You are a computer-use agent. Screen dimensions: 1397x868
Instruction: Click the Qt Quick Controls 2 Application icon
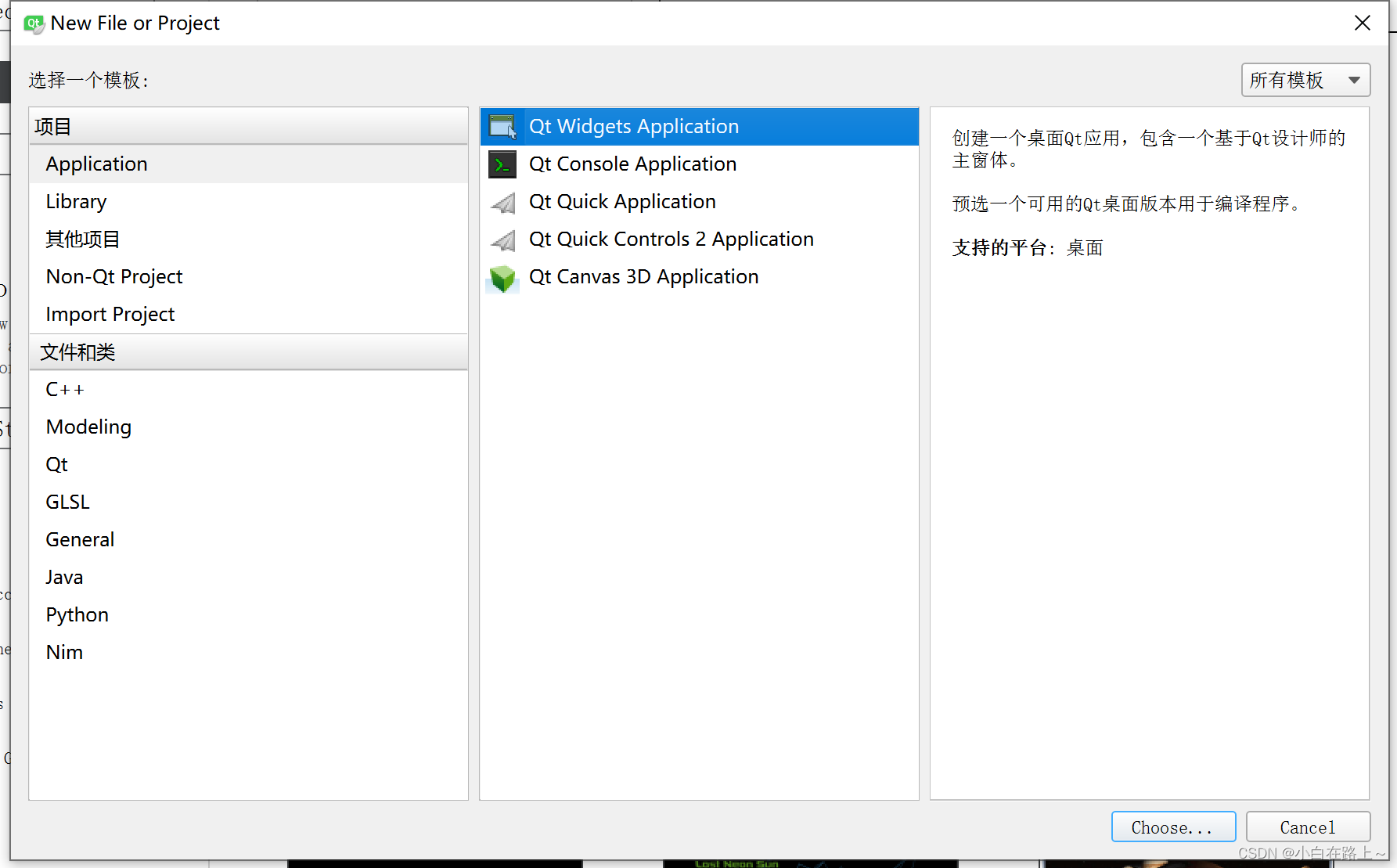point(502,240)
